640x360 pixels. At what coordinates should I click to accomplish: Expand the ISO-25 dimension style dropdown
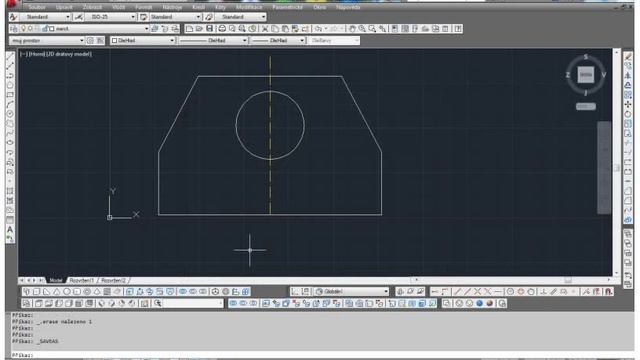click(x=133, y=17)
